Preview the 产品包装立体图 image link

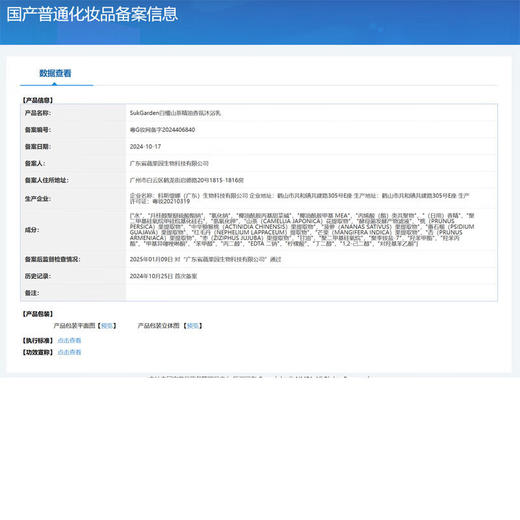(193, 326)
